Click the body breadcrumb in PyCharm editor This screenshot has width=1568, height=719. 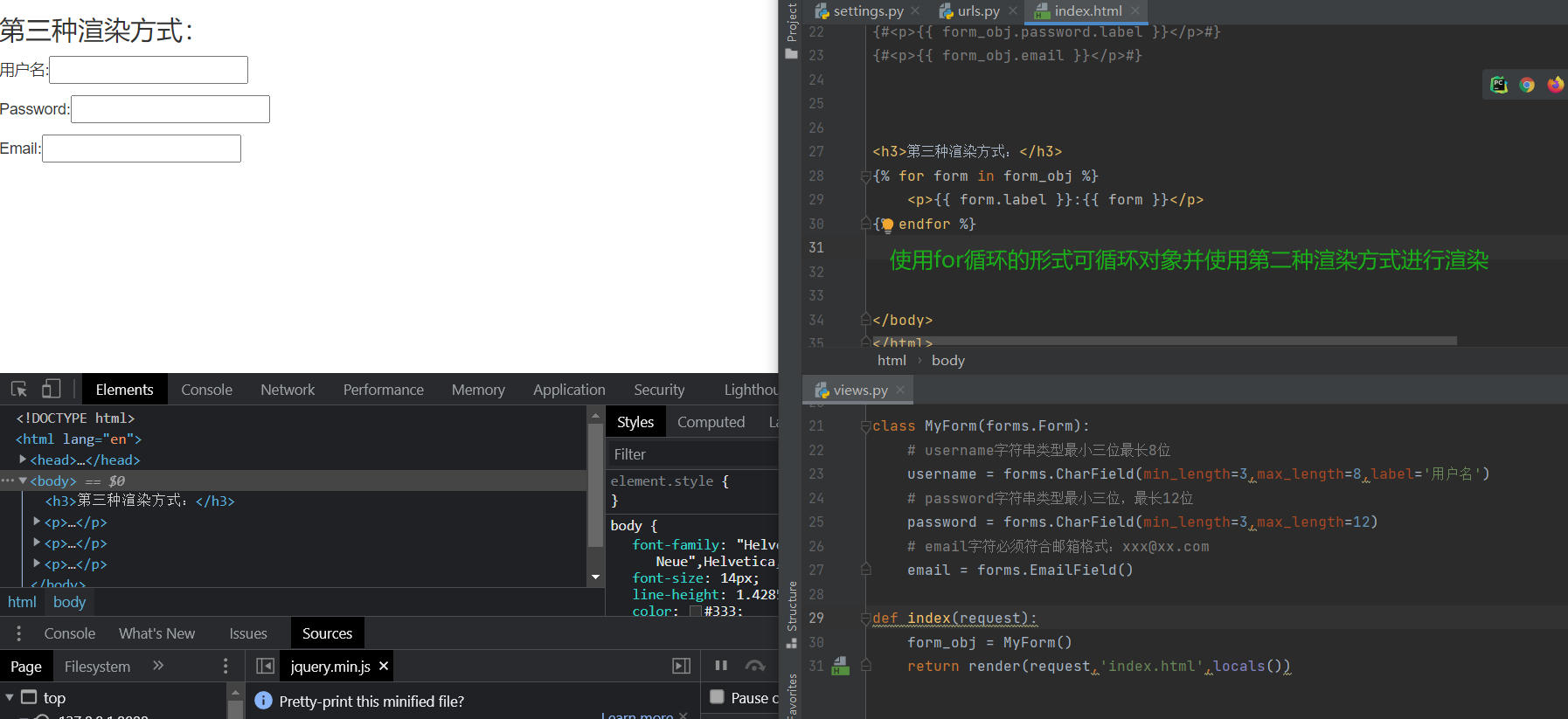pyautogui.click(x=947, y=360)
